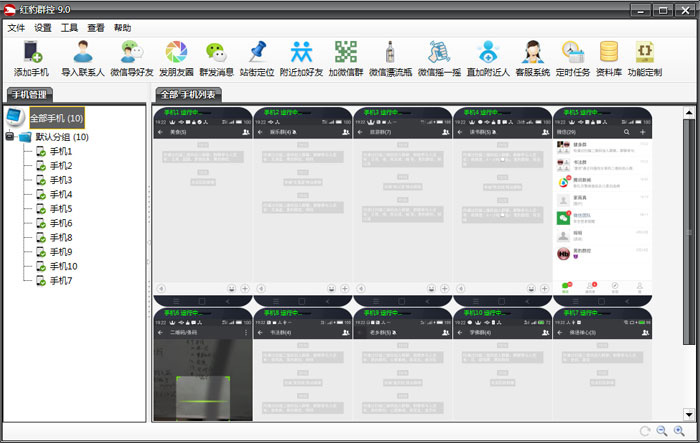This screenshot has height=443, width=700.
Task: Open 站街定位 pushpin location tool
Action: pyautogui.click(x=257, y=58)
